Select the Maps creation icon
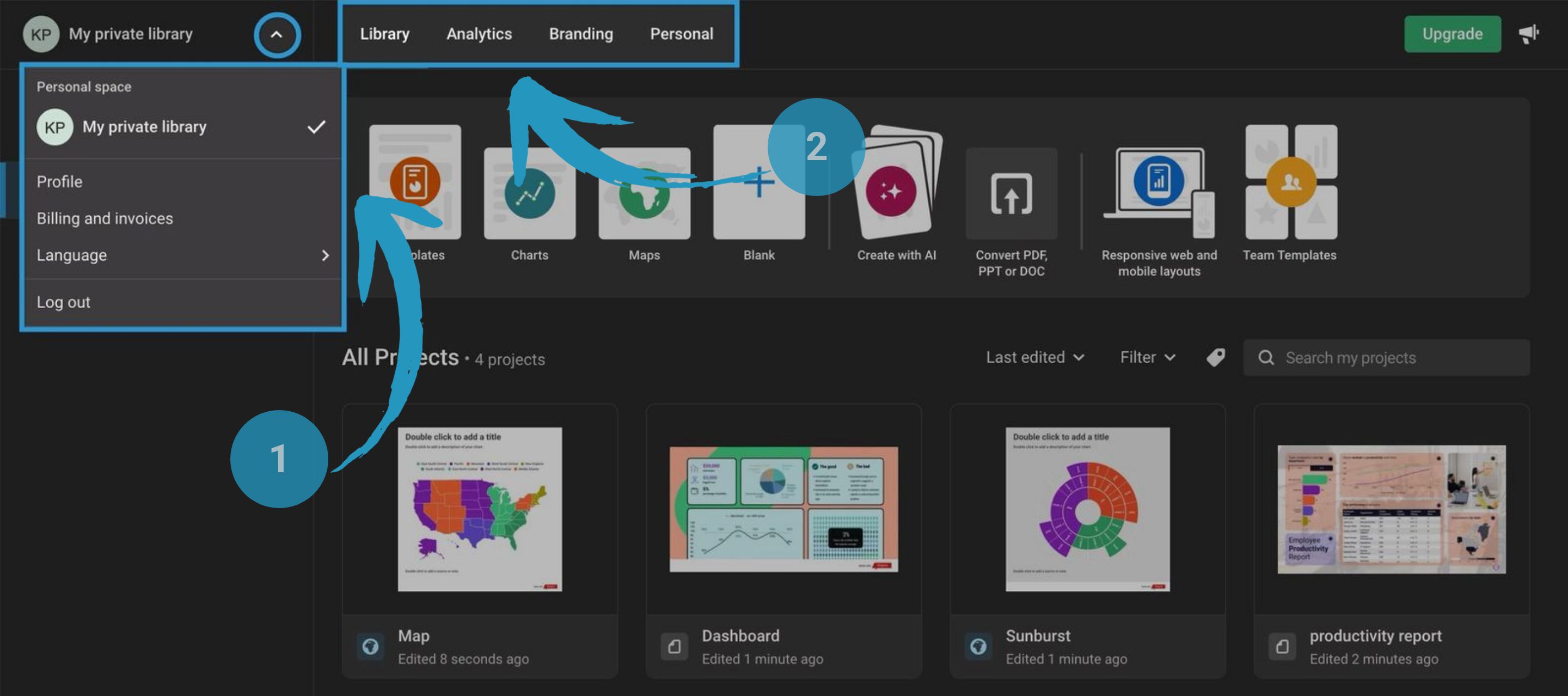The image size is (1568, 696). [644, 194]
